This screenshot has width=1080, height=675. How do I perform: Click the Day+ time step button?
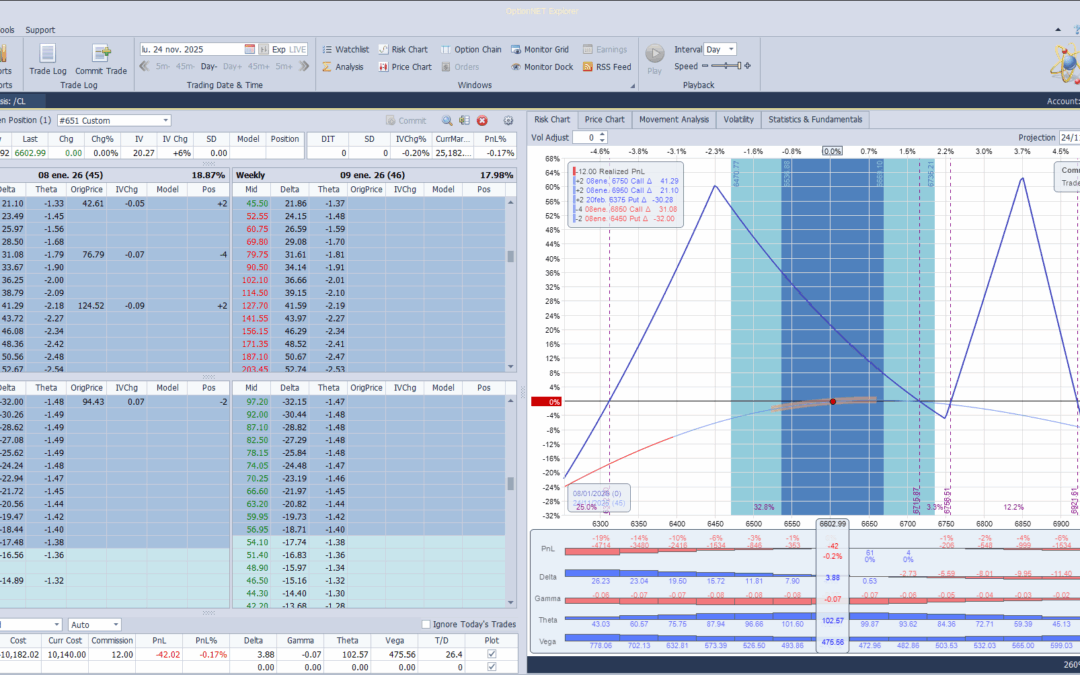tap(232, 67)
